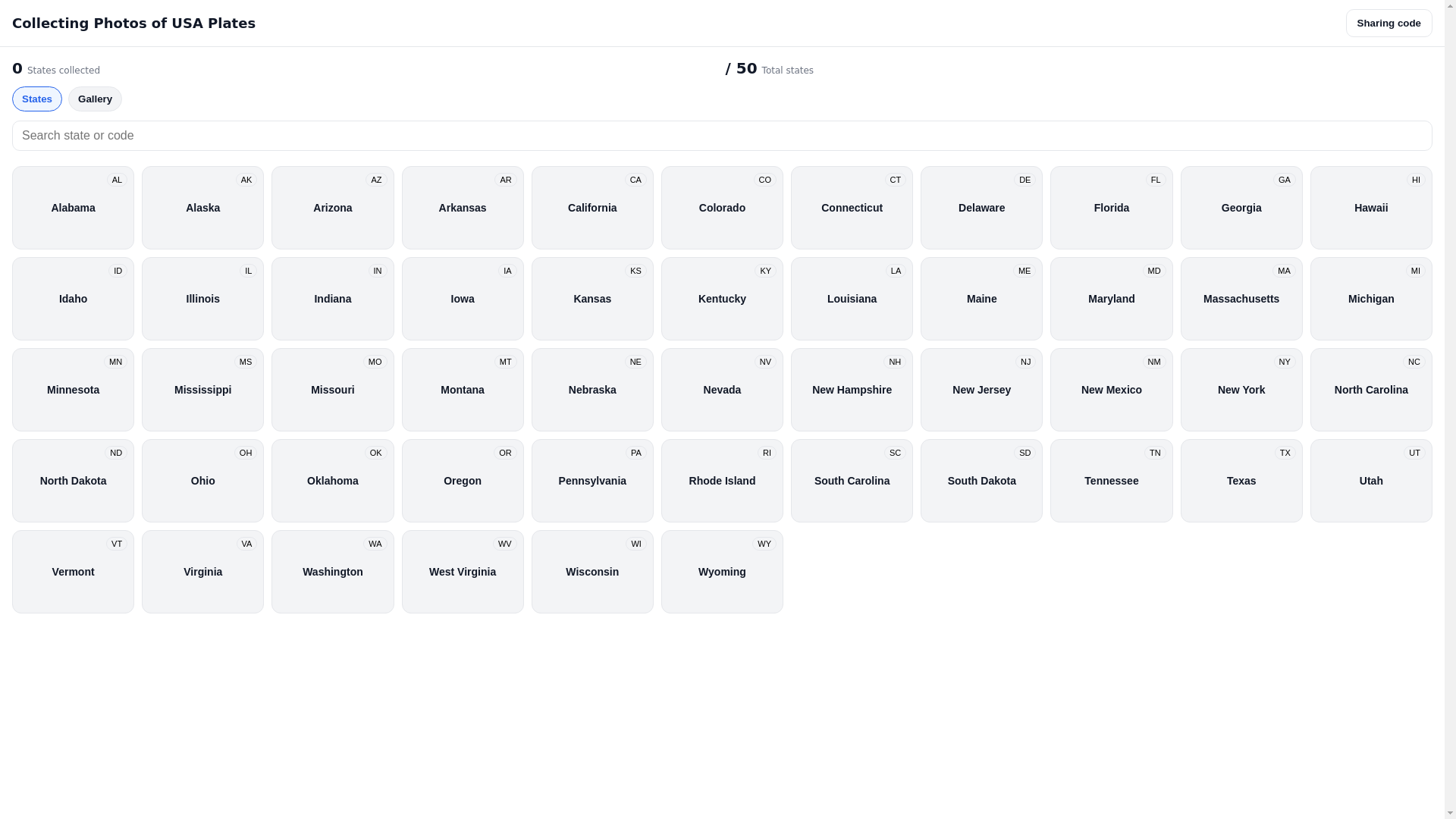Choose the North Dakota card
Image resolution: width=1456 pixels, height=819 pixels.
tap(73, 481)
